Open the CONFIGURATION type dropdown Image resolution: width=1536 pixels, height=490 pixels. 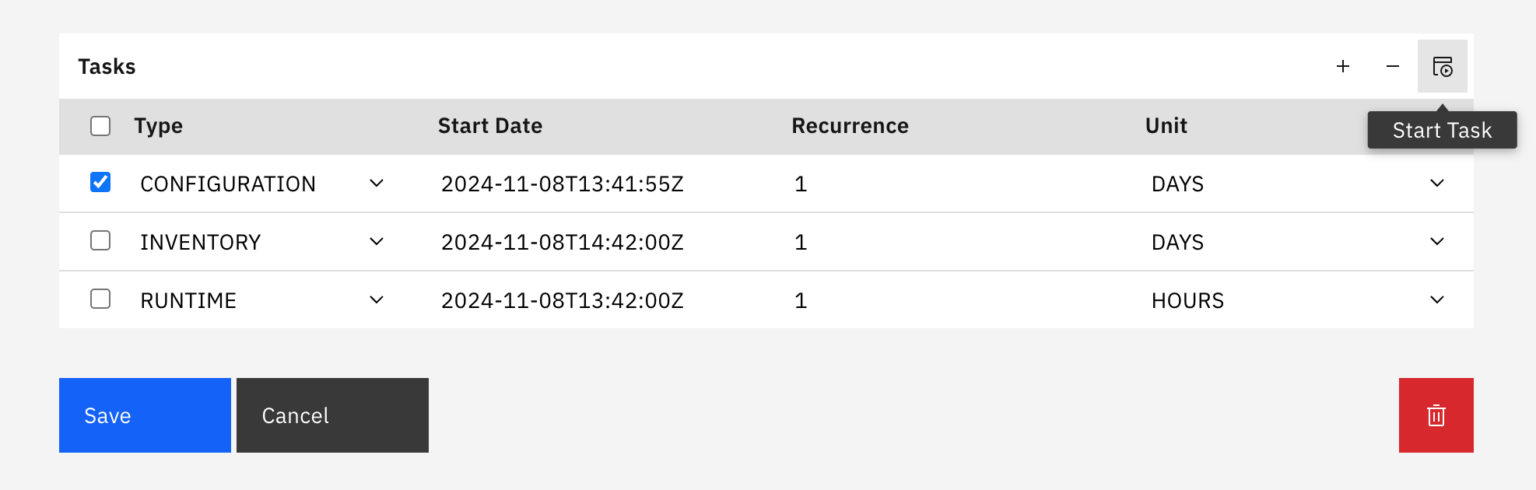[x=376, y=184]
